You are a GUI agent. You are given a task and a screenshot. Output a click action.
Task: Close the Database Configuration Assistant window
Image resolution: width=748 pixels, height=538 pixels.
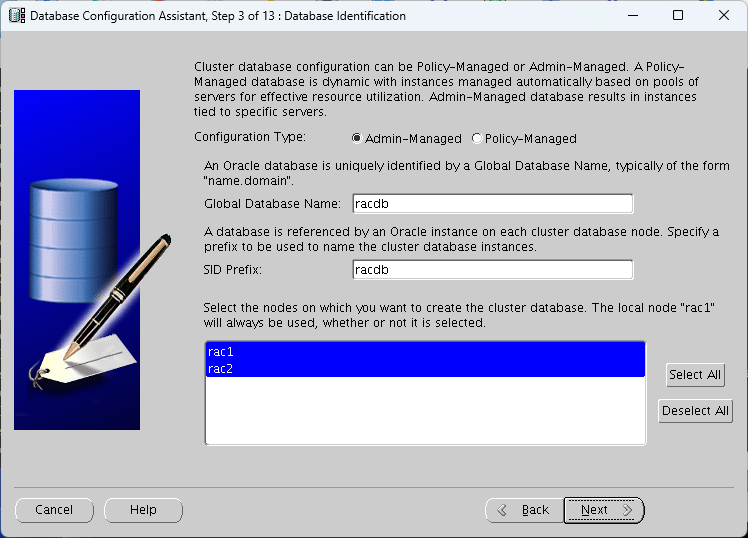(x=724, y=15)
